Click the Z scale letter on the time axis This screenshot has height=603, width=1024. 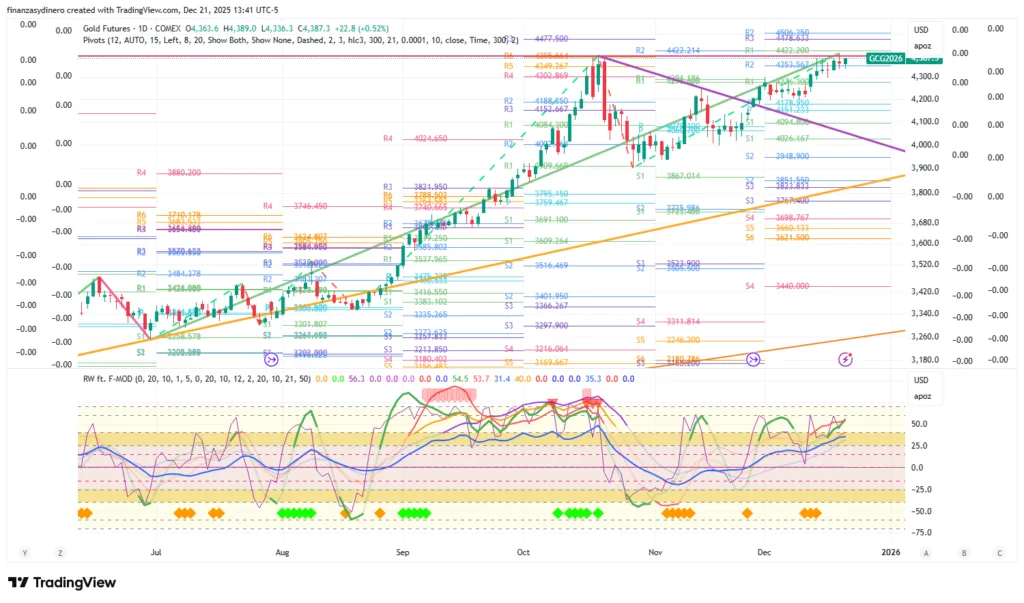(x=60, y=552)
